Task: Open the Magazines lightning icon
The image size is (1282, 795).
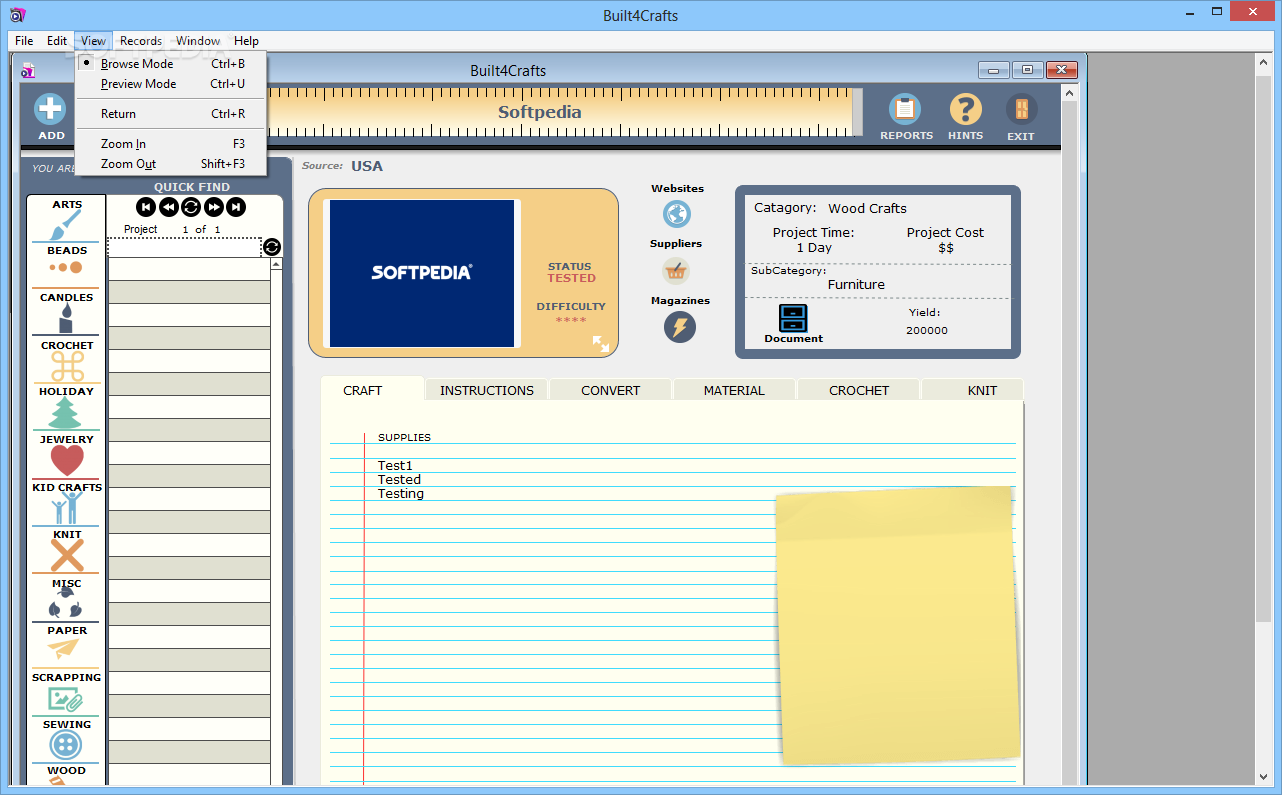Action: [x=680, y=327]
